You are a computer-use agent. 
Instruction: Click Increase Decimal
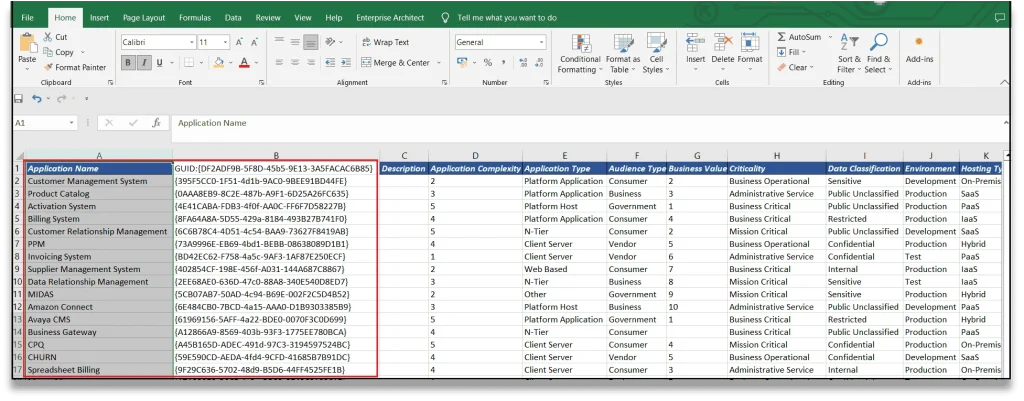click(523, 63)
